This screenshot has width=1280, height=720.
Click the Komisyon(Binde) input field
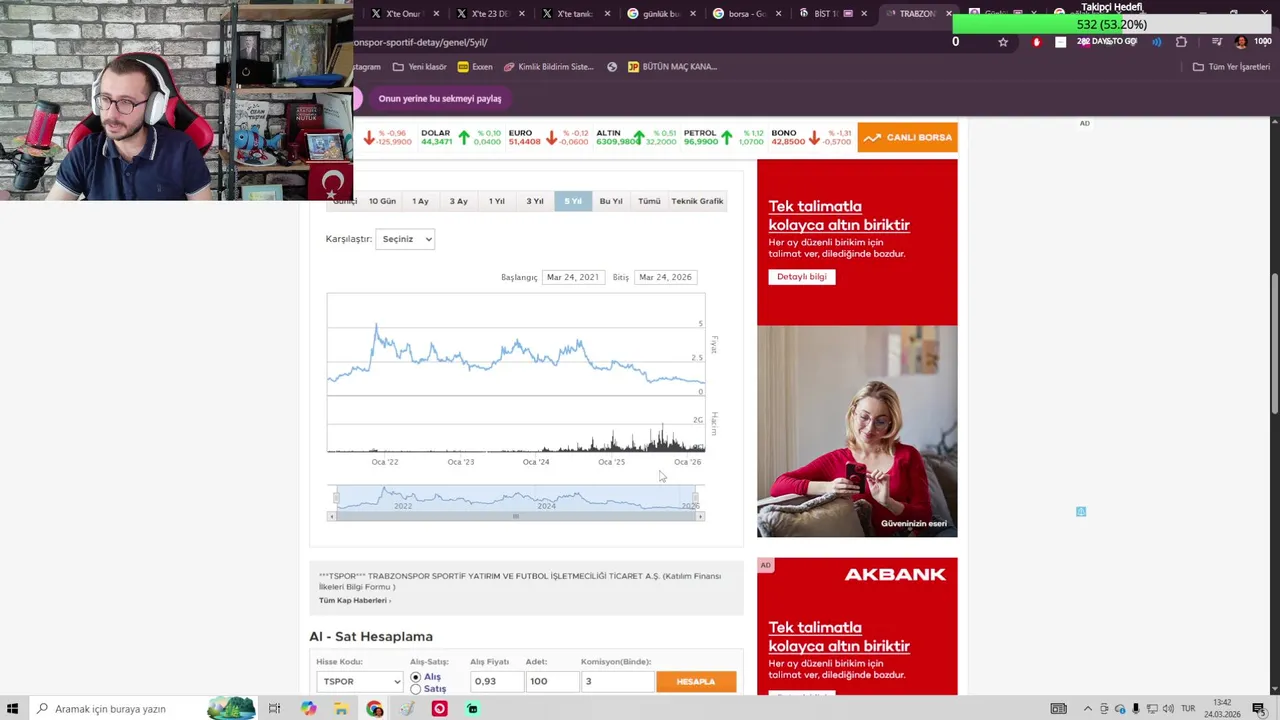click(x=617, y=682)
